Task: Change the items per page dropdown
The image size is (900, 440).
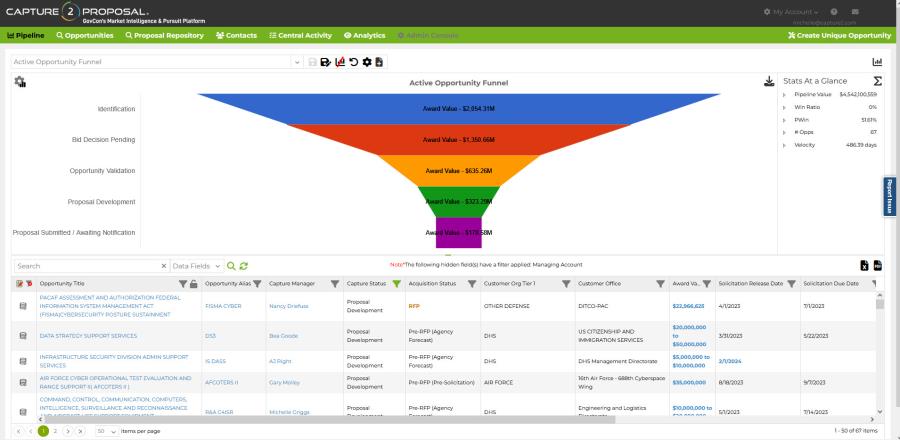Action: pyautogui.click(x=107, y=431)
